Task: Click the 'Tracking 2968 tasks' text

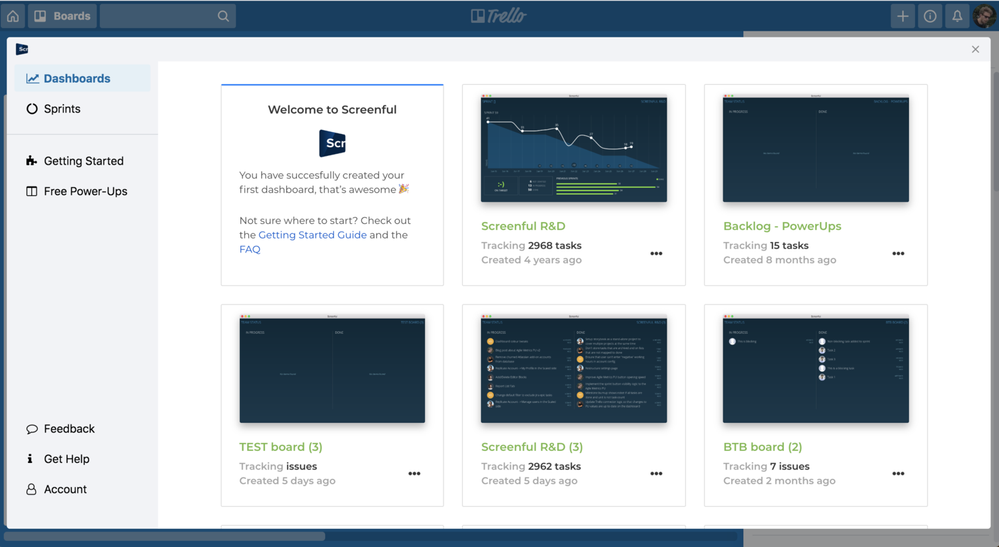Action: 531,245
